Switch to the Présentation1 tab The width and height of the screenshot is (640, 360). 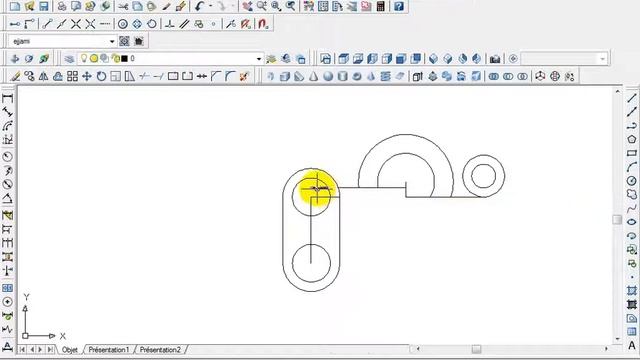coord(109,350)
